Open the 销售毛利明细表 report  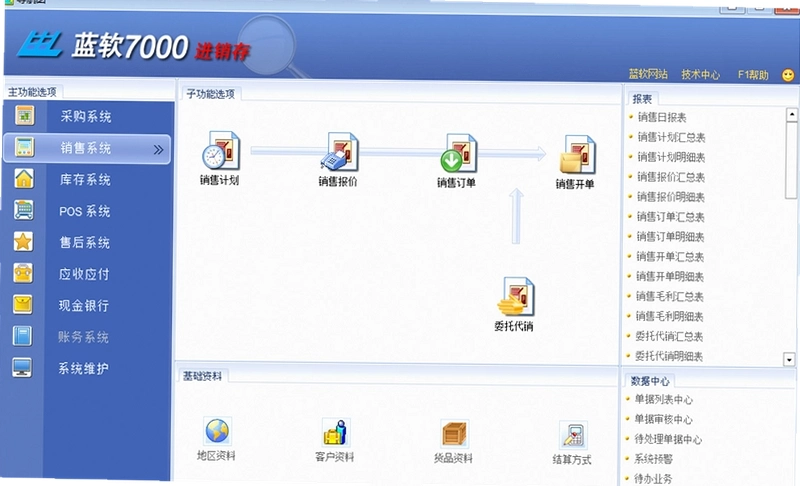point(669,316)
